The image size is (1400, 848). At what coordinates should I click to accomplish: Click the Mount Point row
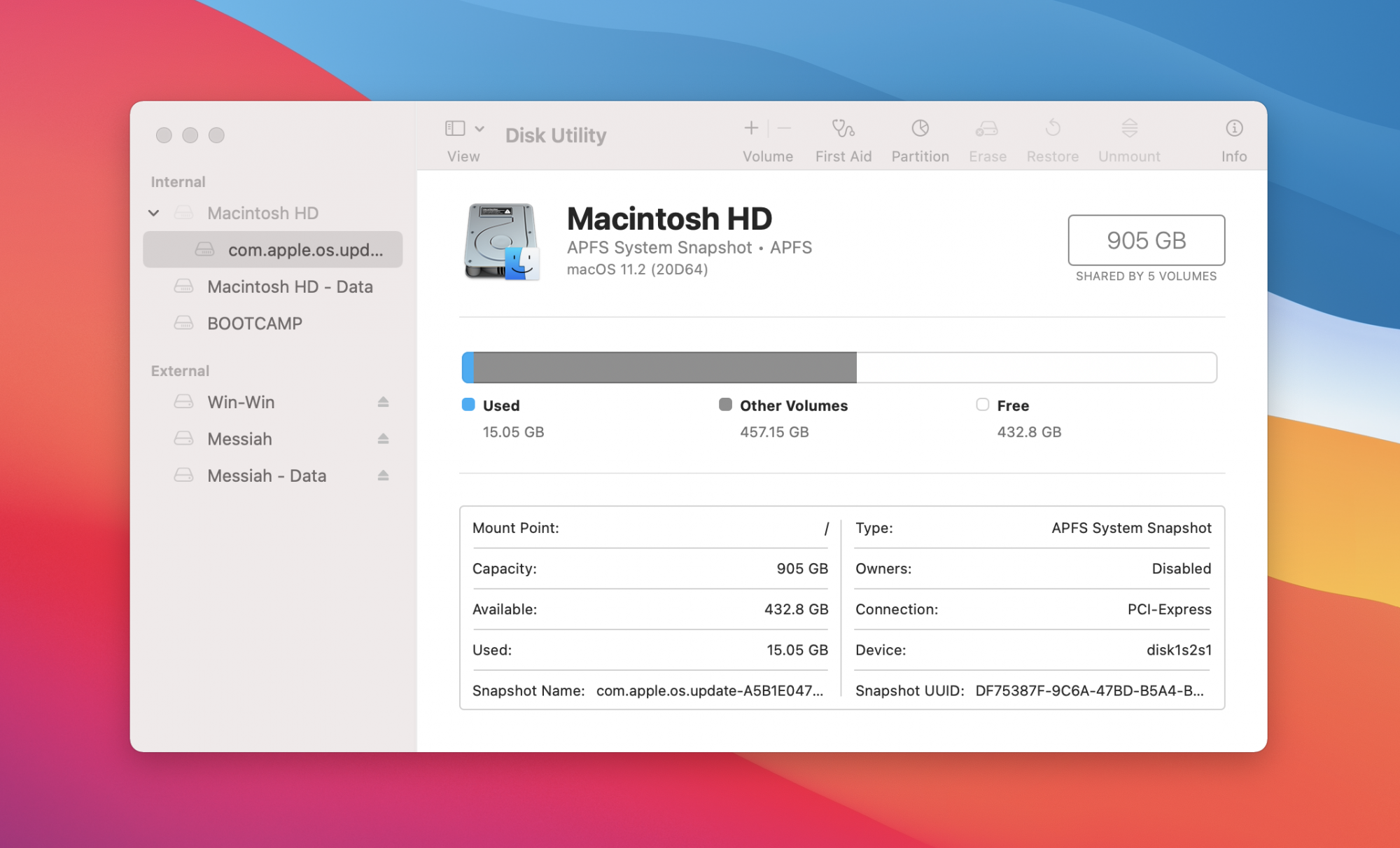point(650,528)
